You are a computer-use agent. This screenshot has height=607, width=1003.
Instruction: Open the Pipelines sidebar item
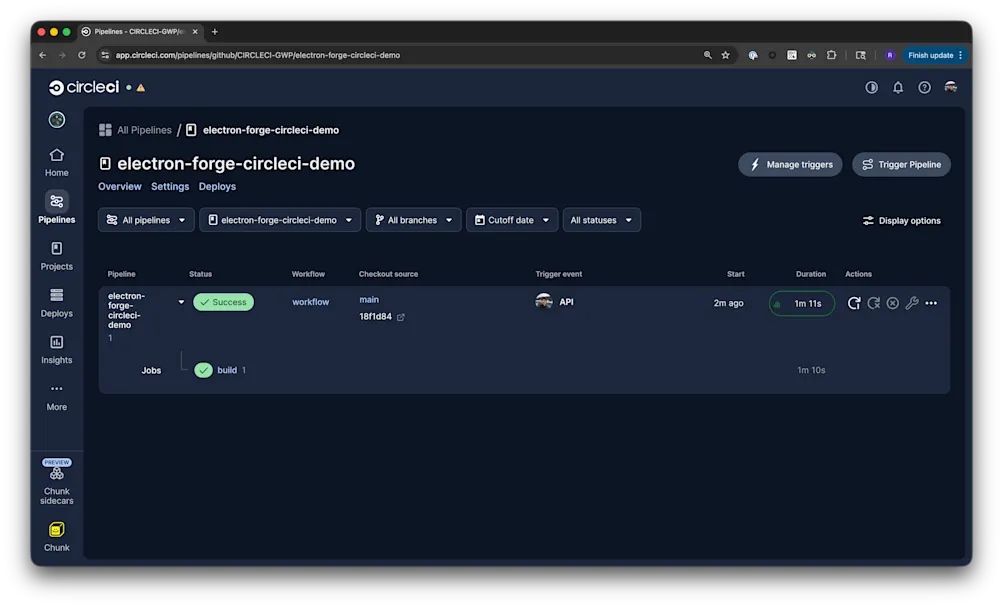(x=56, y=208)
